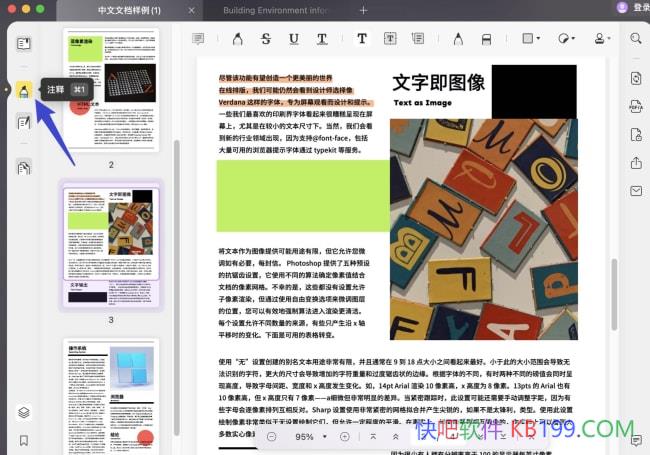Image resolution: width=650 pixels, height=455 pixels.
Task: Click the sticky note comment icon
Action: 198,39
